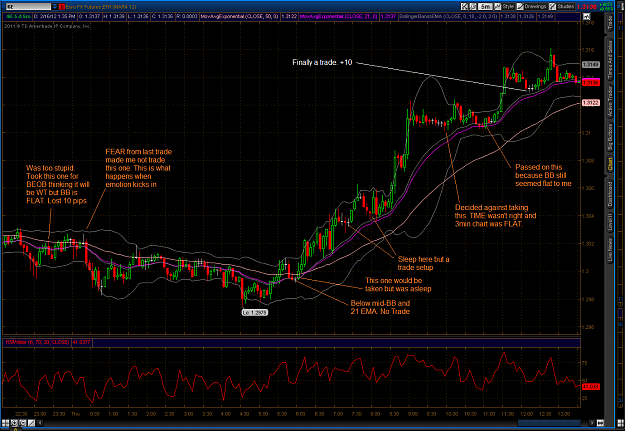Open the Big Buttons sidebar tab
Image resolution: width=625 pixels, height=431 pixels.
coord(610,137)
